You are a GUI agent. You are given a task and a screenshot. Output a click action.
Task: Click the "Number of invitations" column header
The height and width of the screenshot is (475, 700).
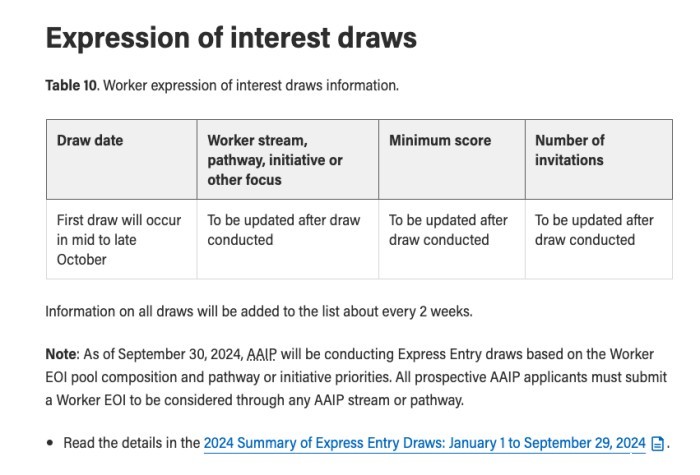(570, 150)
